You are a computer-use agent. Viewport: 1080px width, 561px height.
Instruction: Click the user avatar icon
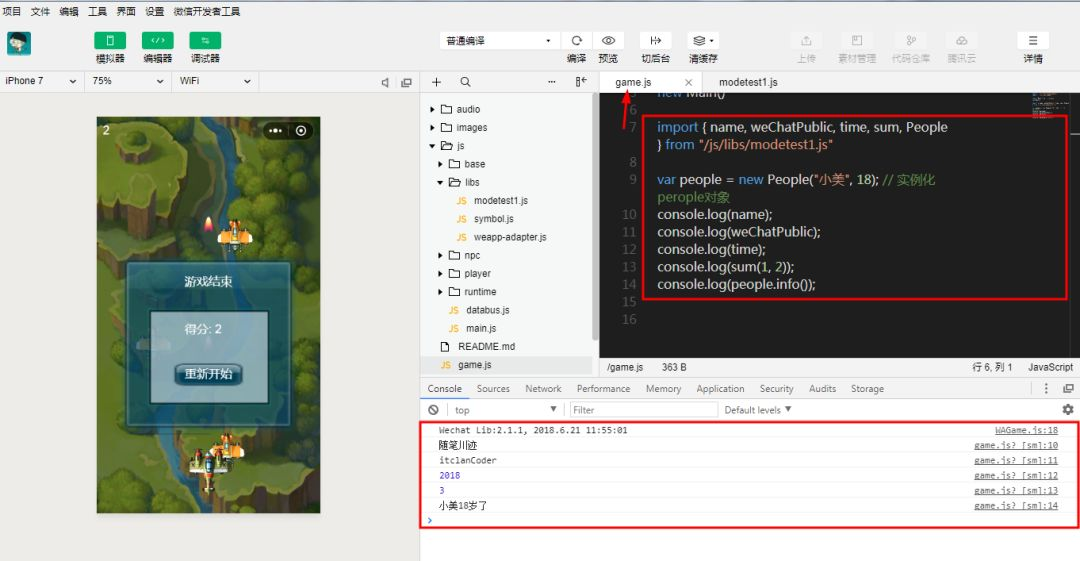pyautogui.click(x=19, y=43)
